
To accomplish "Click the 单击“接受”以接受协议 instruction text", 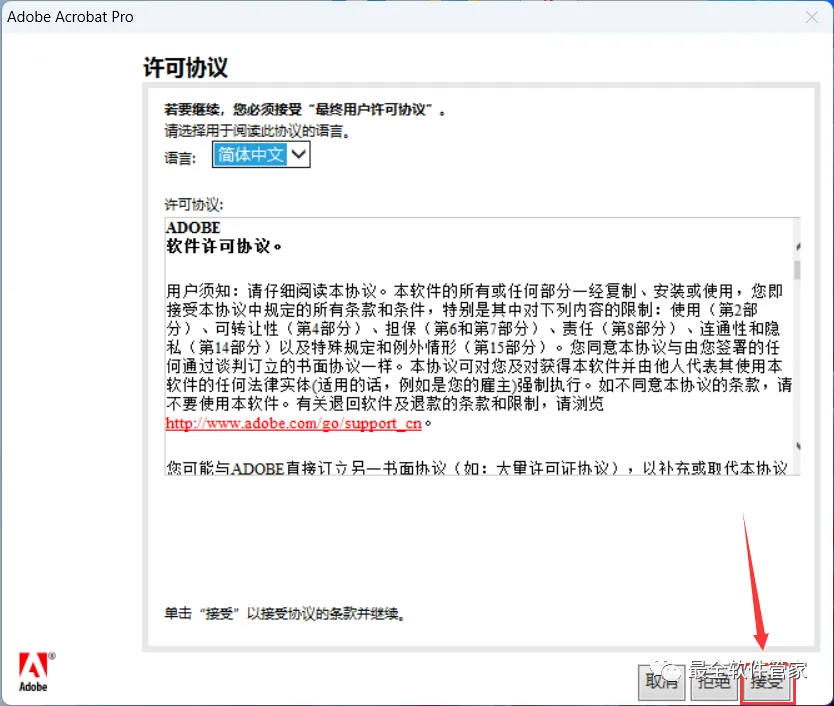I will click(285, 613).
